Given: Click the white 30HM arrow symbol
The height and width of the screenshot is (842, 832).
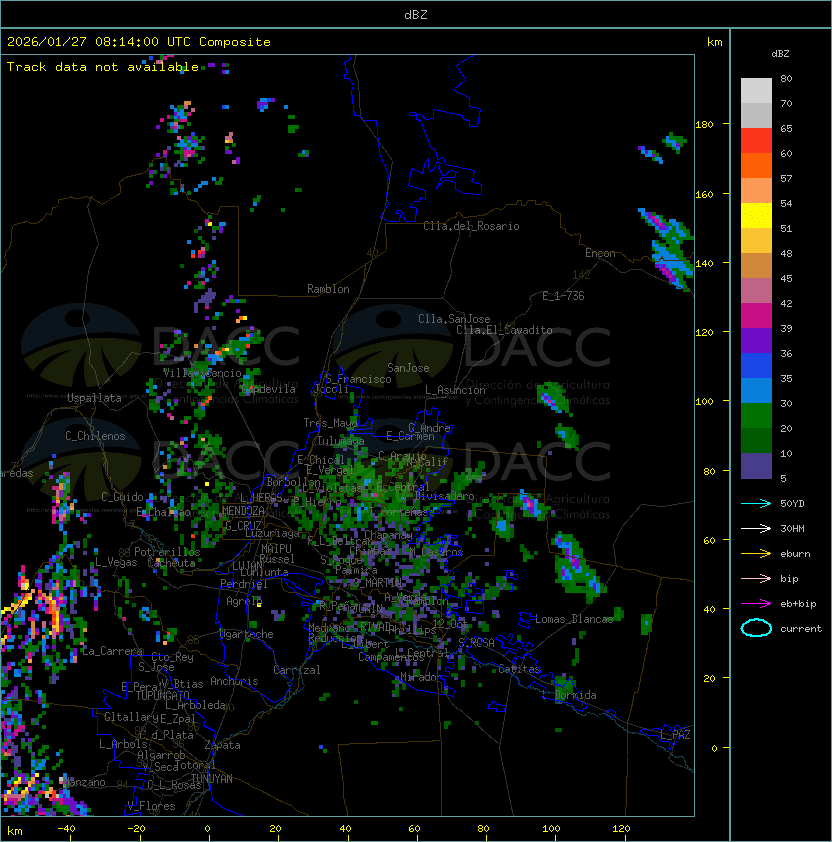Looking at the screenshot, I should (x=756, y=528).
